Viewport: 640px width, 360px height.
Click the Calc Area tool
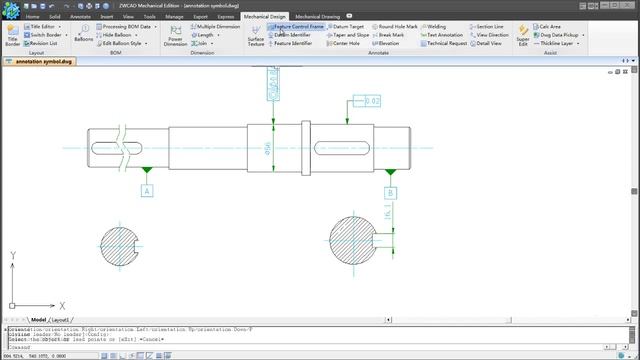click(x=546, y=27)
